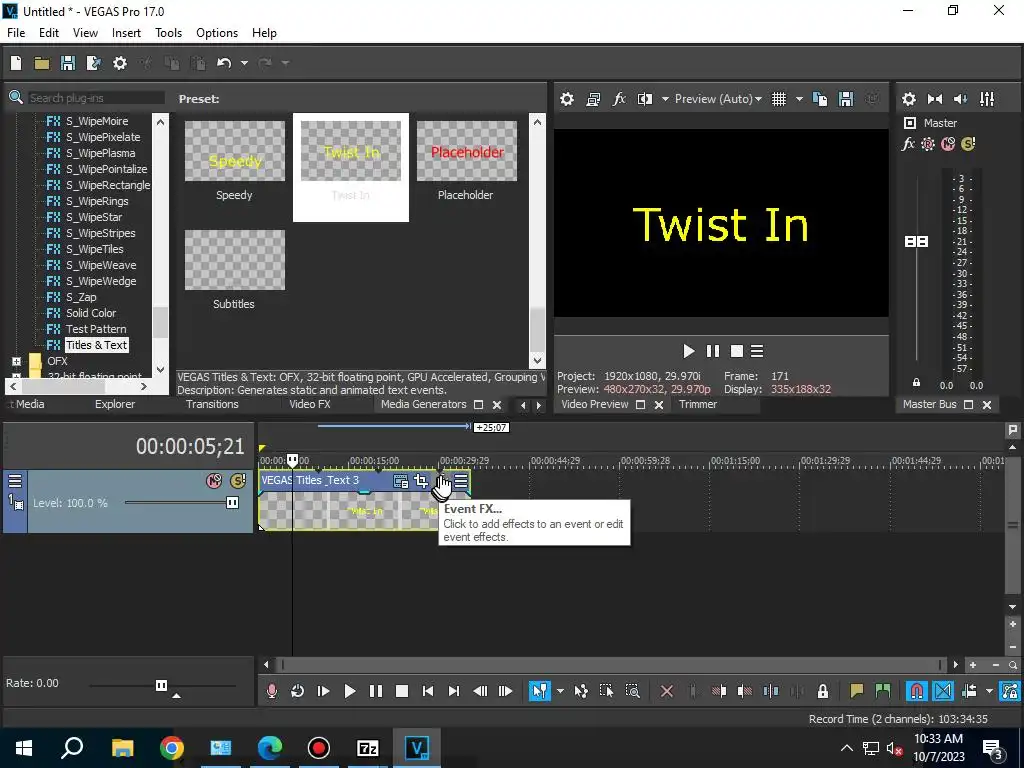The height and width of the screenshot is (768, 1024).
Task: Save preview snapshot to file icon
Action: [x=846, y=99]
